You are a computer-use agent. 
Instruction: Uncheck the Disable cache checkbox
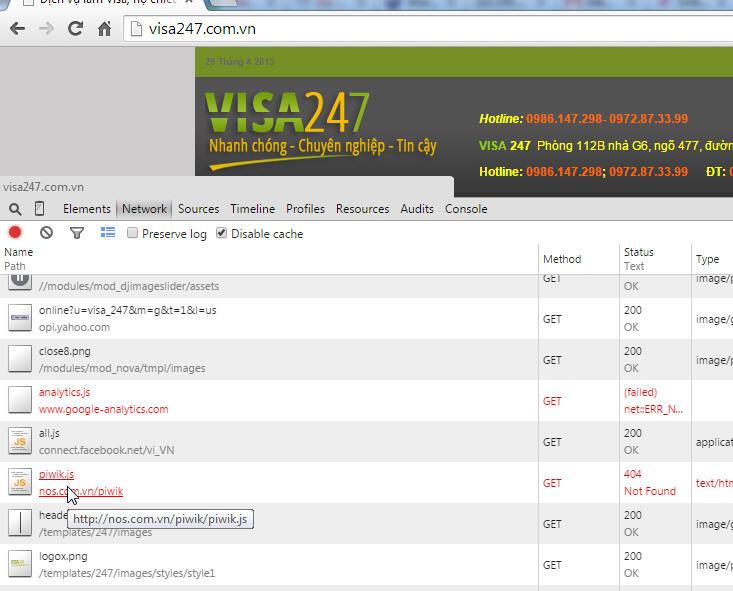pos(222,234)
